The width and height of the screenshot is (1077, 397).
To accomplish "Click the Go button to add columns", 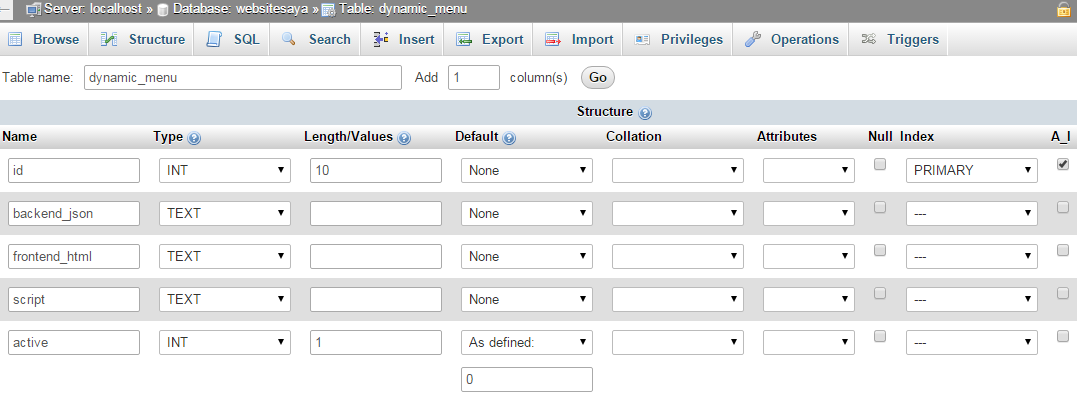I will [598, 78].
